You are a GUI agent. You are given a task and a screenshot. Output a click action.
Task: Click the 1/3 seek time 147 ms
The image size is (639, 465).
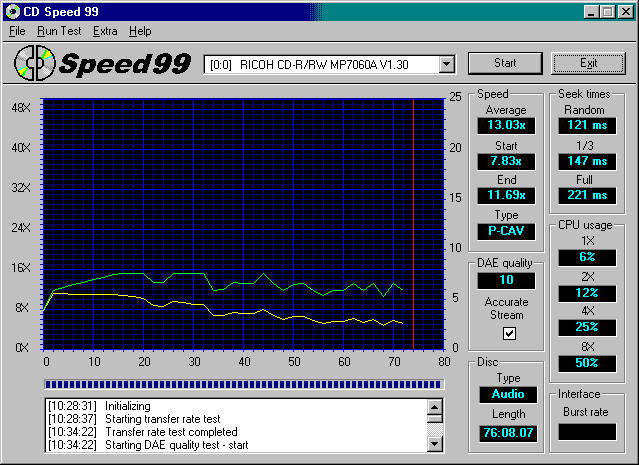(x=587, y=161)
